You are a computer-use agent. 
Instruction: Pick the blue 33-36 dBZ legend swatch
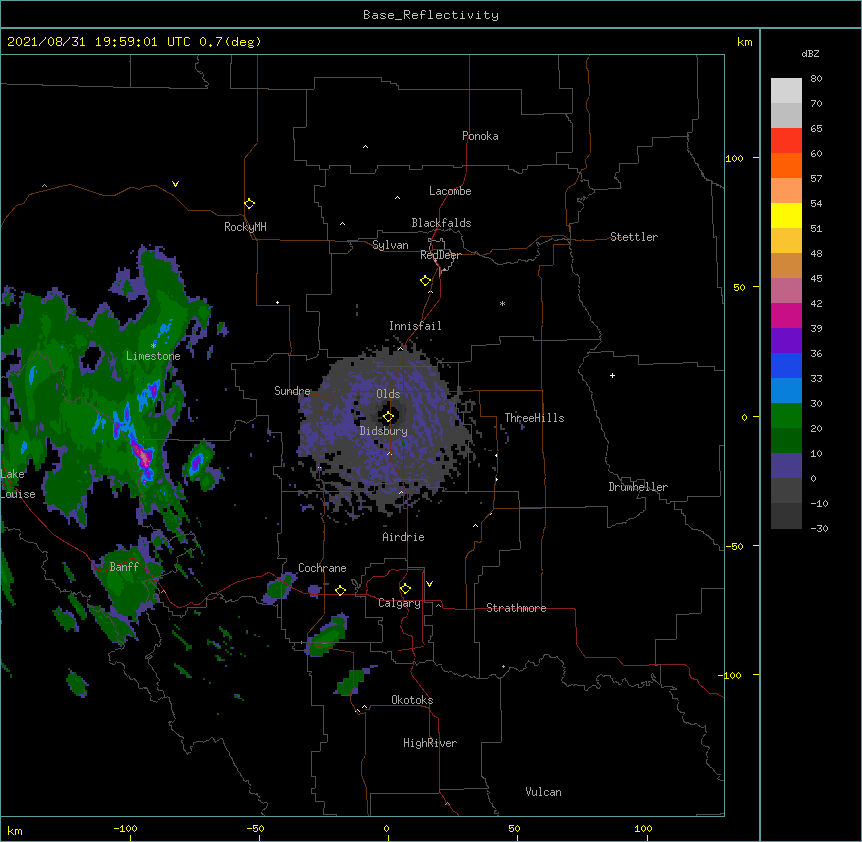[786, 365]
